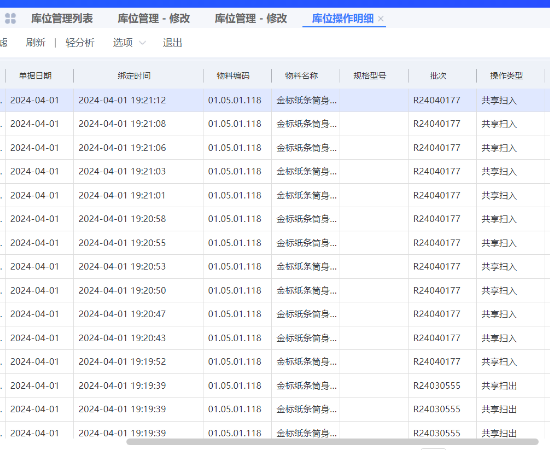Select cell 2024-04-01 19:19:52

[x=122, y=362]
